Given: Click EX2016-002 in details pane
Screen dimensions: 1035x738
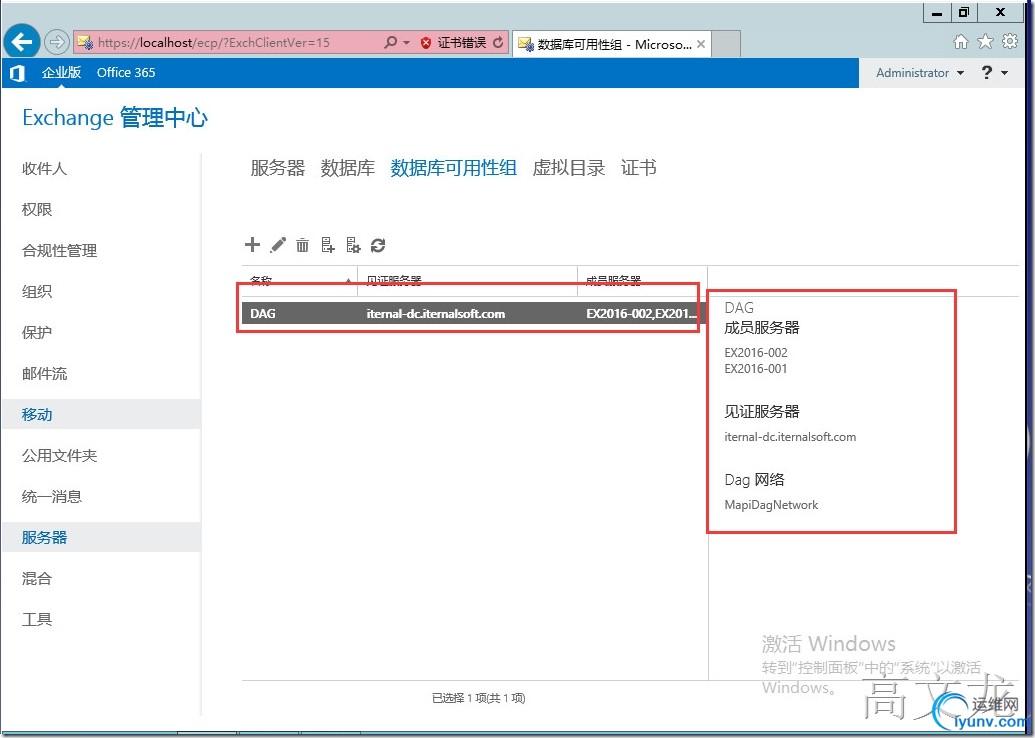Looking at the screenshot, I should click(x=756, y=352).
